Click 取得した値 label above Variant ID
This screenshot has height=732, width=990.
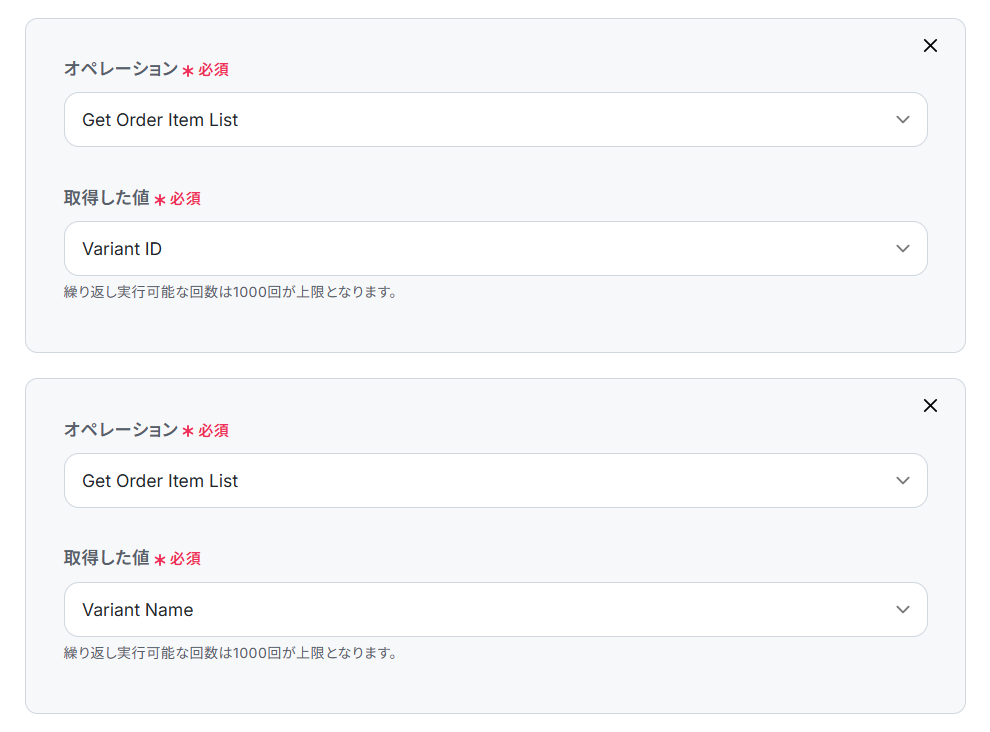point(107,198)
